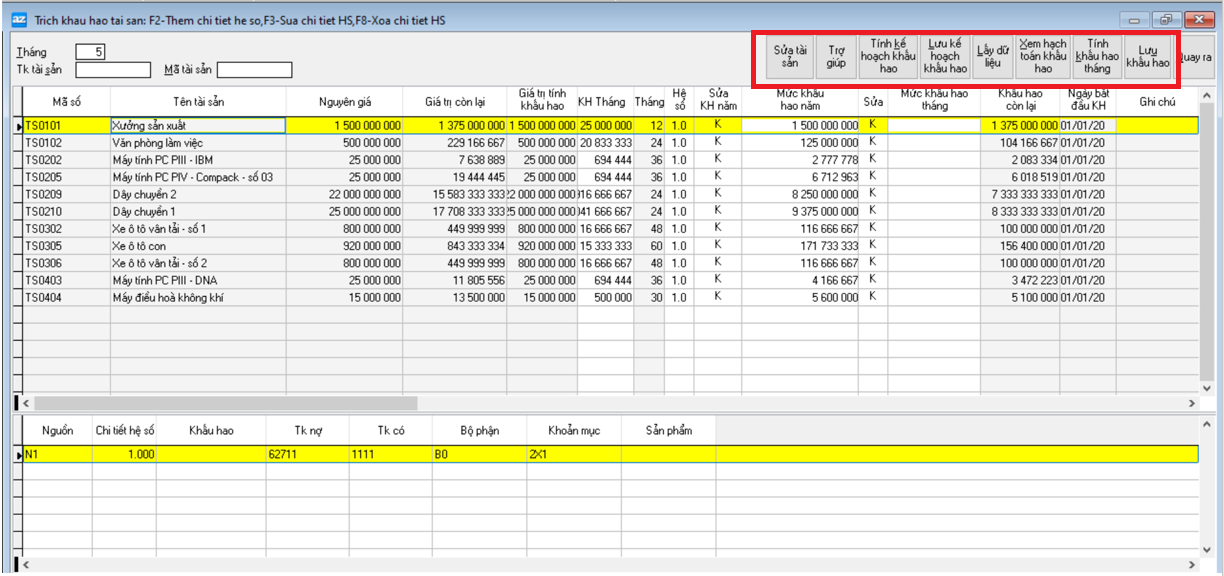Click the 'Mã tài sản' input field
This screenshot has height=576, width=1224.
(254, 70)
